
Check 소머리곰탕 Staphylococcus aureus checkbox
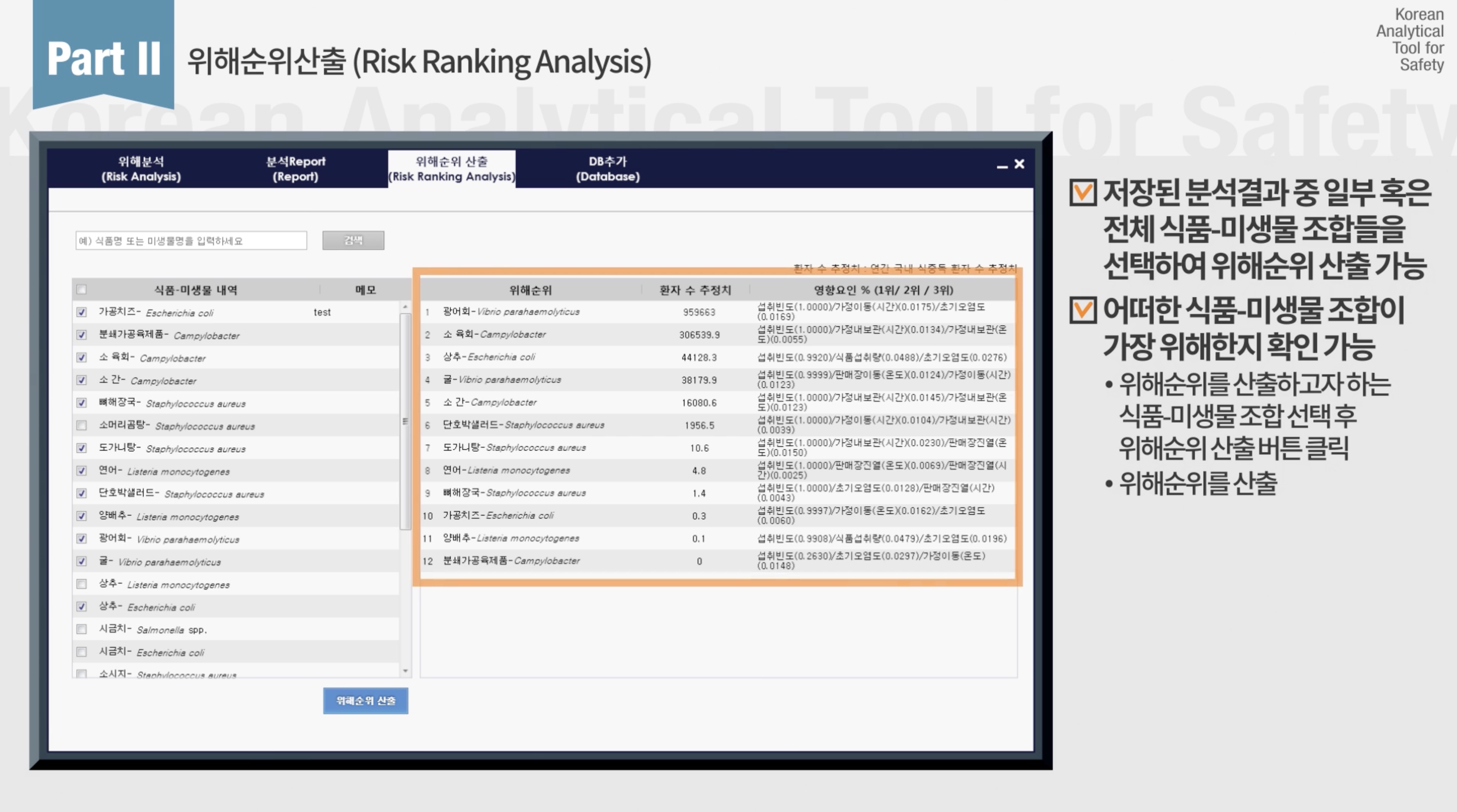pyautogui.click(x=82, y=425)
